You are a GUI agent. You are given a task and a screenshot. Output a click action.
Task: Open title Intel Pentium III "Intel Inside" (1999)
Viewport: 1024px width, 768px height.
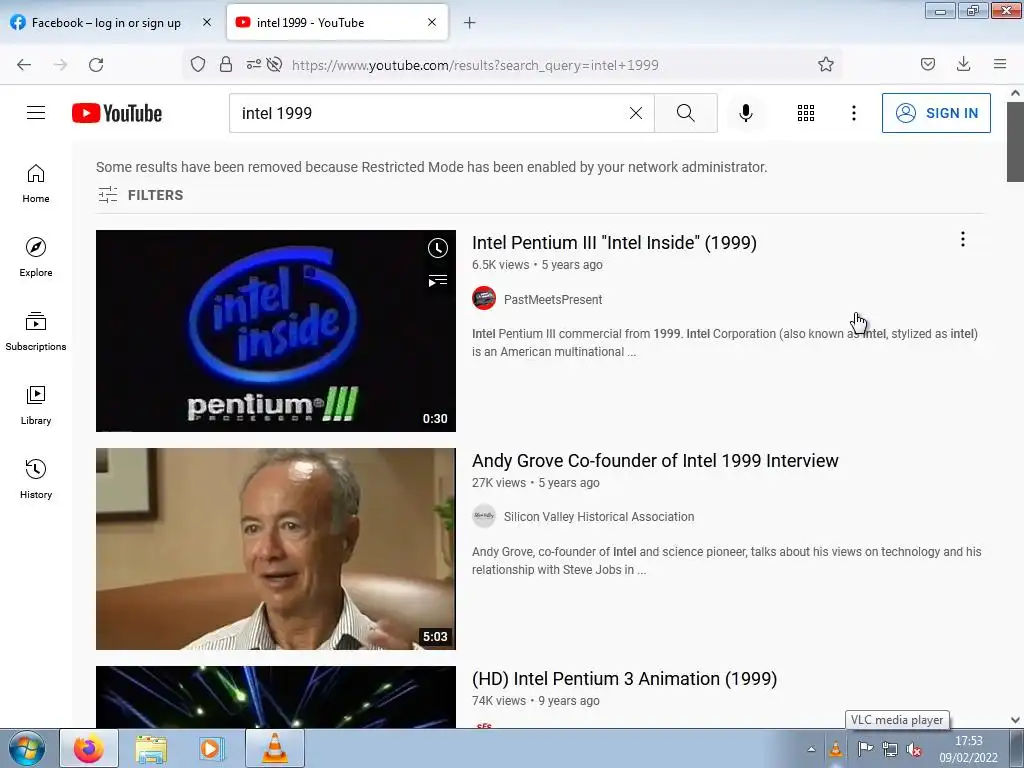(614, 243)
